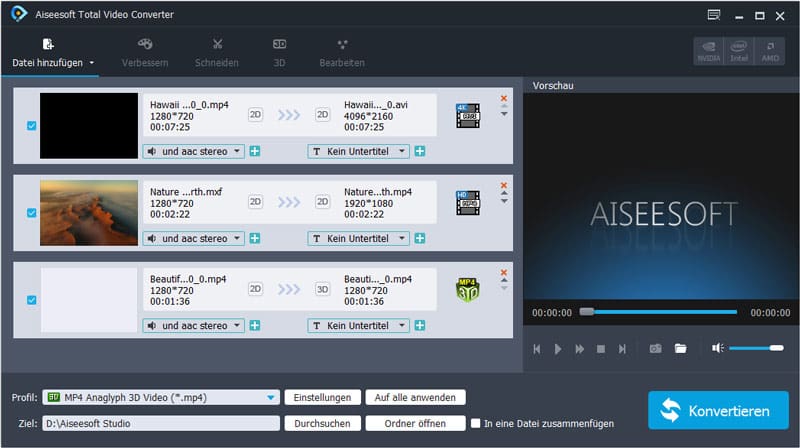The width and height of the screenshot is (800, 448).
Task: Add audio track to Nature video
Action: [x=255, y=239]
